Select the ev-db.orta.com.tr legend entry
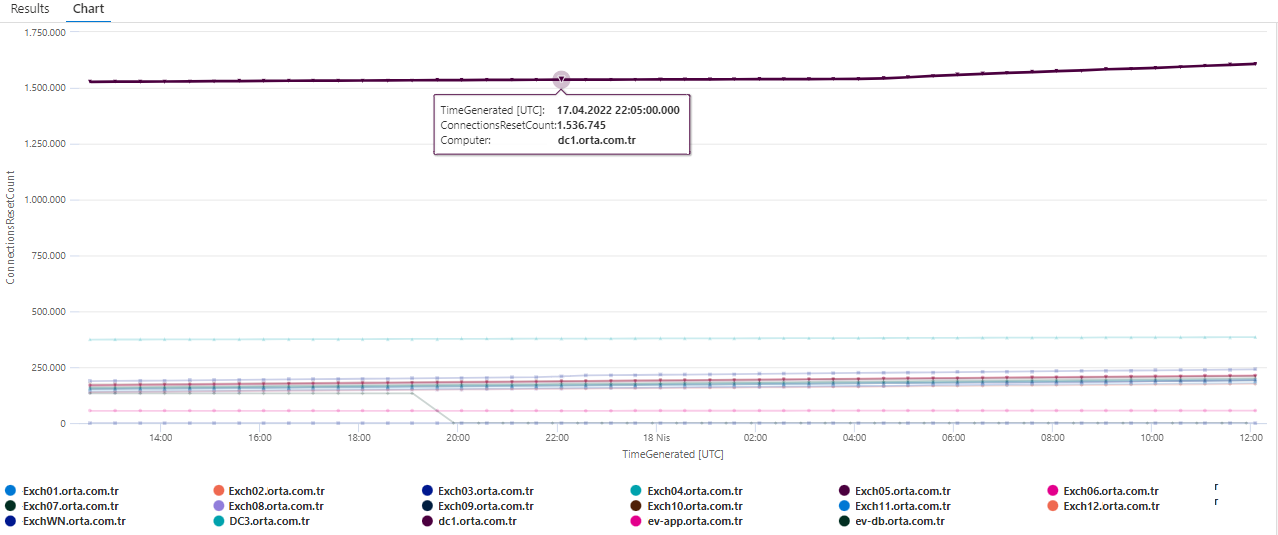The height and width of the screenshot is (535, 1278). [x=891, y=521]
